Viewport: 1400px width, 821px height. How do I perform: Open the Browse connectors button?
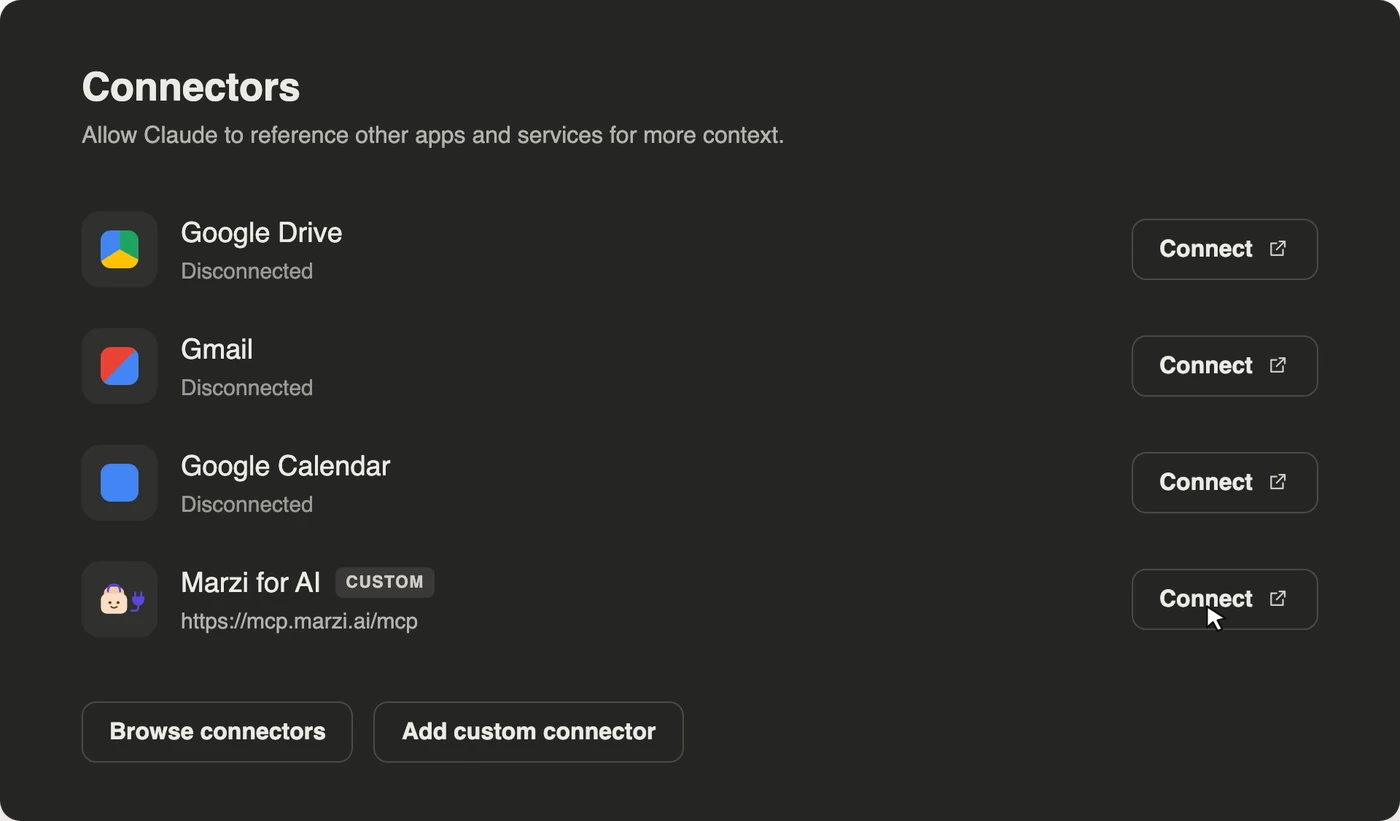(217, 732)
